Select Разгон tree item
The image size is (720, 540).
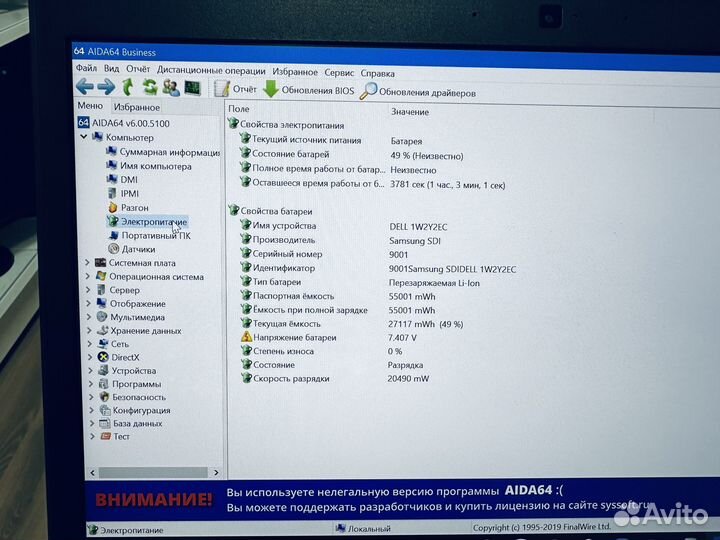pos(128,208)
